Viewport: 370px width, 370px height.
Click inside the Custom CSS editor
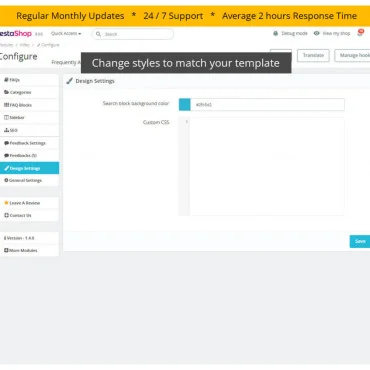click(x=267, y=166)
